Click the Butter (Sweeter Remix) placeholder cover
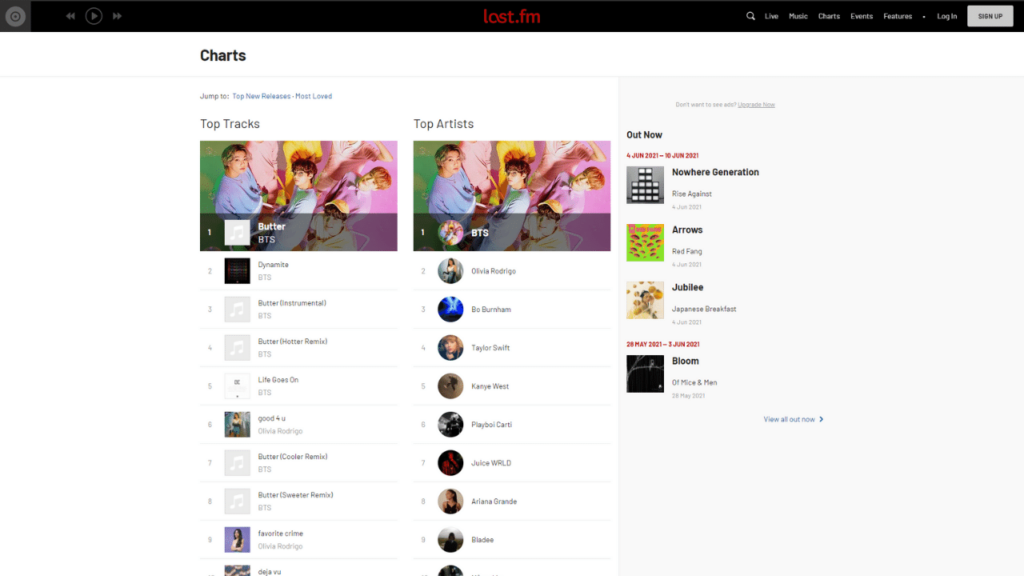The image size is (1024, 576). [237, 502]
